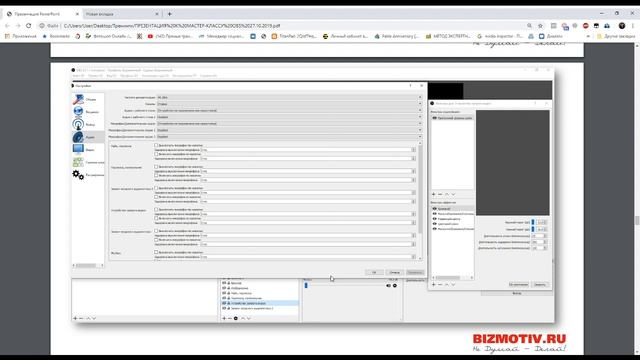Adjust the blue mixer volume slider
The width and height of the screenshot is (640, 360).
point(306,286)
